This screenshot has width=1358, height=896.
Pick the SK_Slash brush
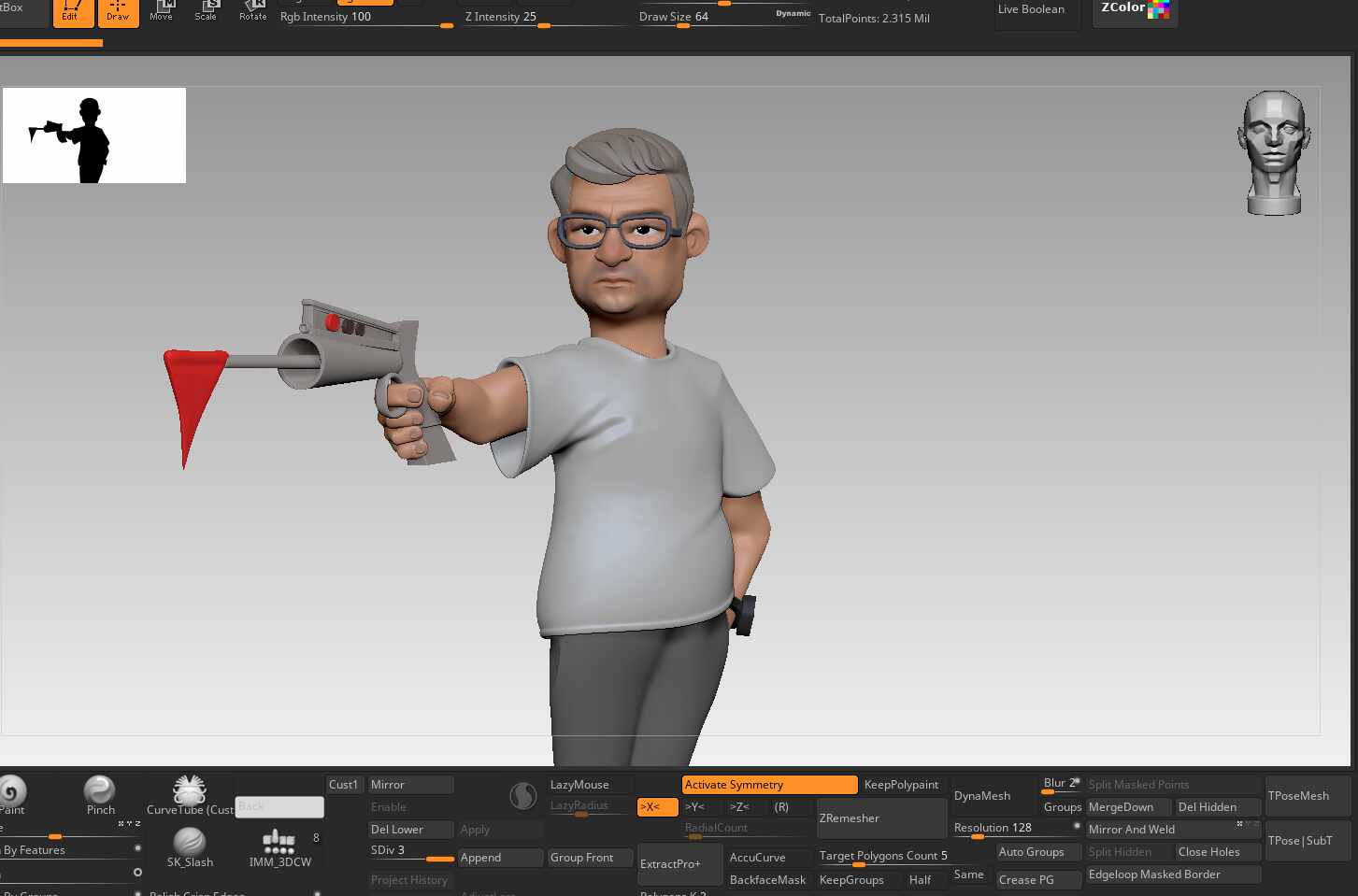[x=190, y=844]
